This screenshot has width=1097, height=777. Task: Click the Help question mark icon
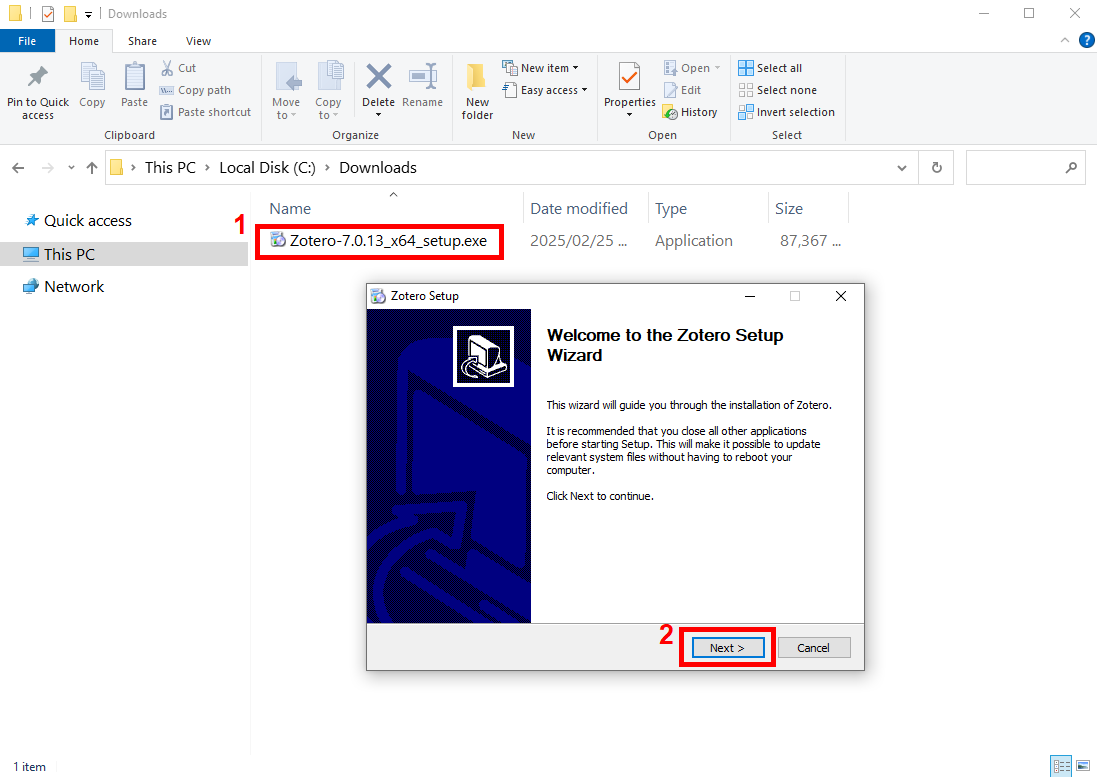click(1086, 41)
